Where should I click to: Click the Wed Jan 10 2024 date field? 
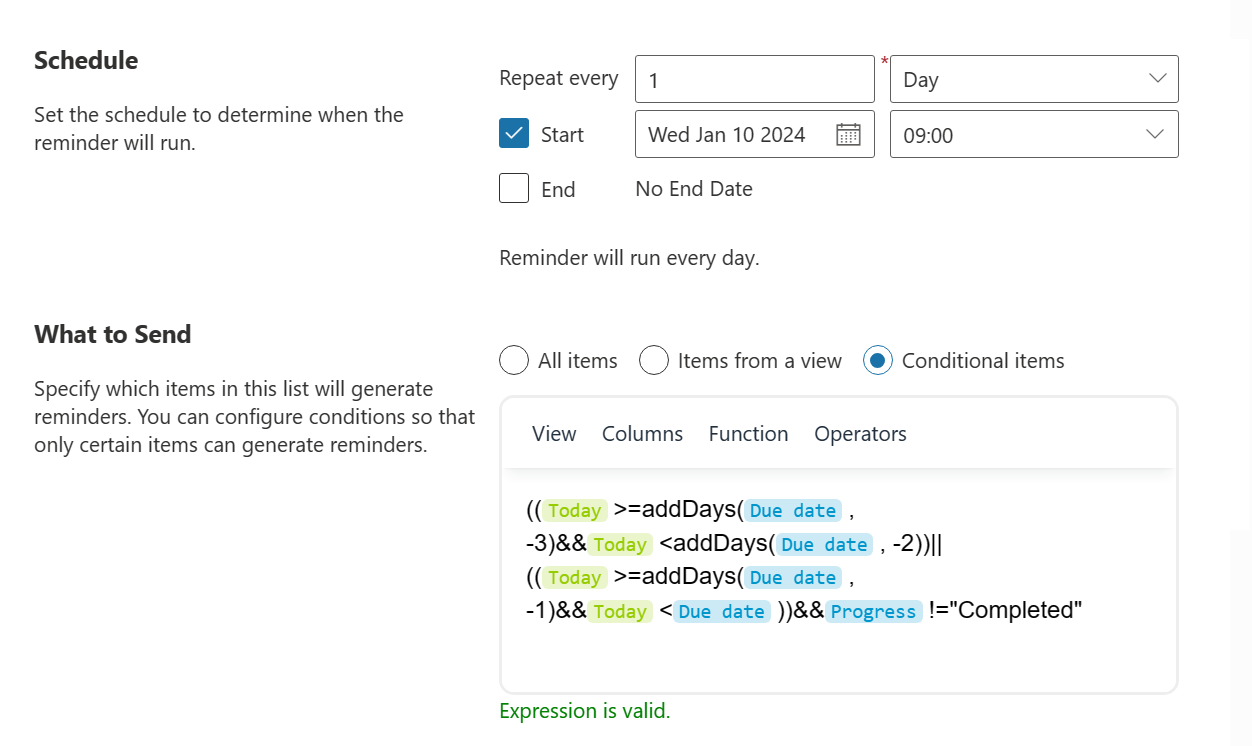coord(727,135)
